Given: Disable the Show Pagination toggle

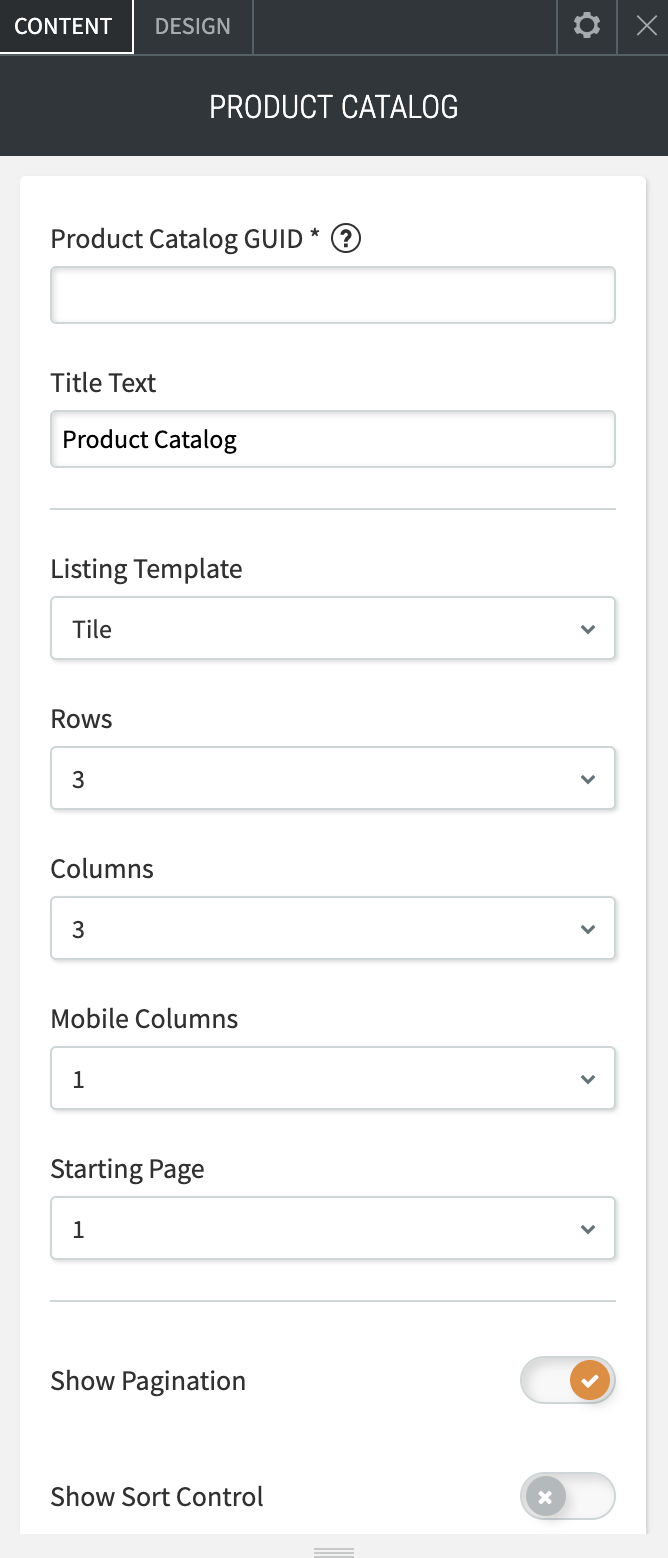Looking at the screenshot, I should [568, 1381].
